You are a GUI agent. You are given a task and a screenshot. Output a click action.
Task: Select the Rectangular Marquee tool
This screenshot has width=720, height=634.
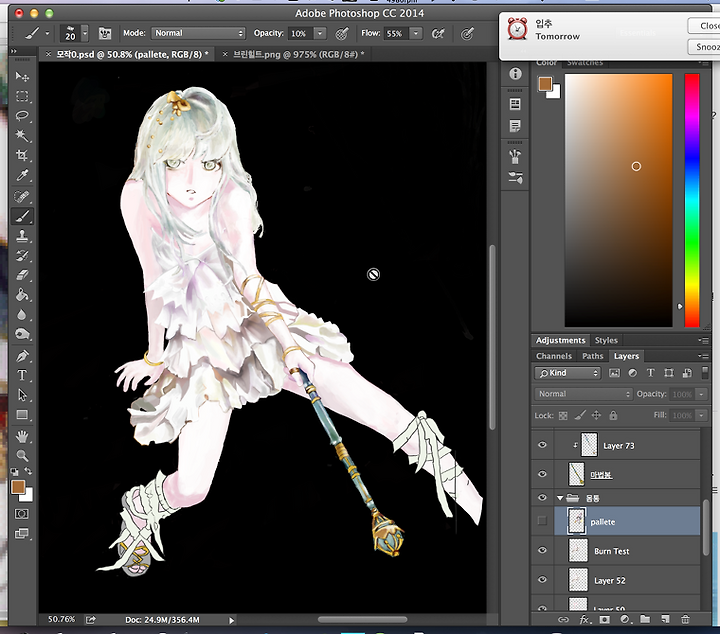[x=22, y=96]
